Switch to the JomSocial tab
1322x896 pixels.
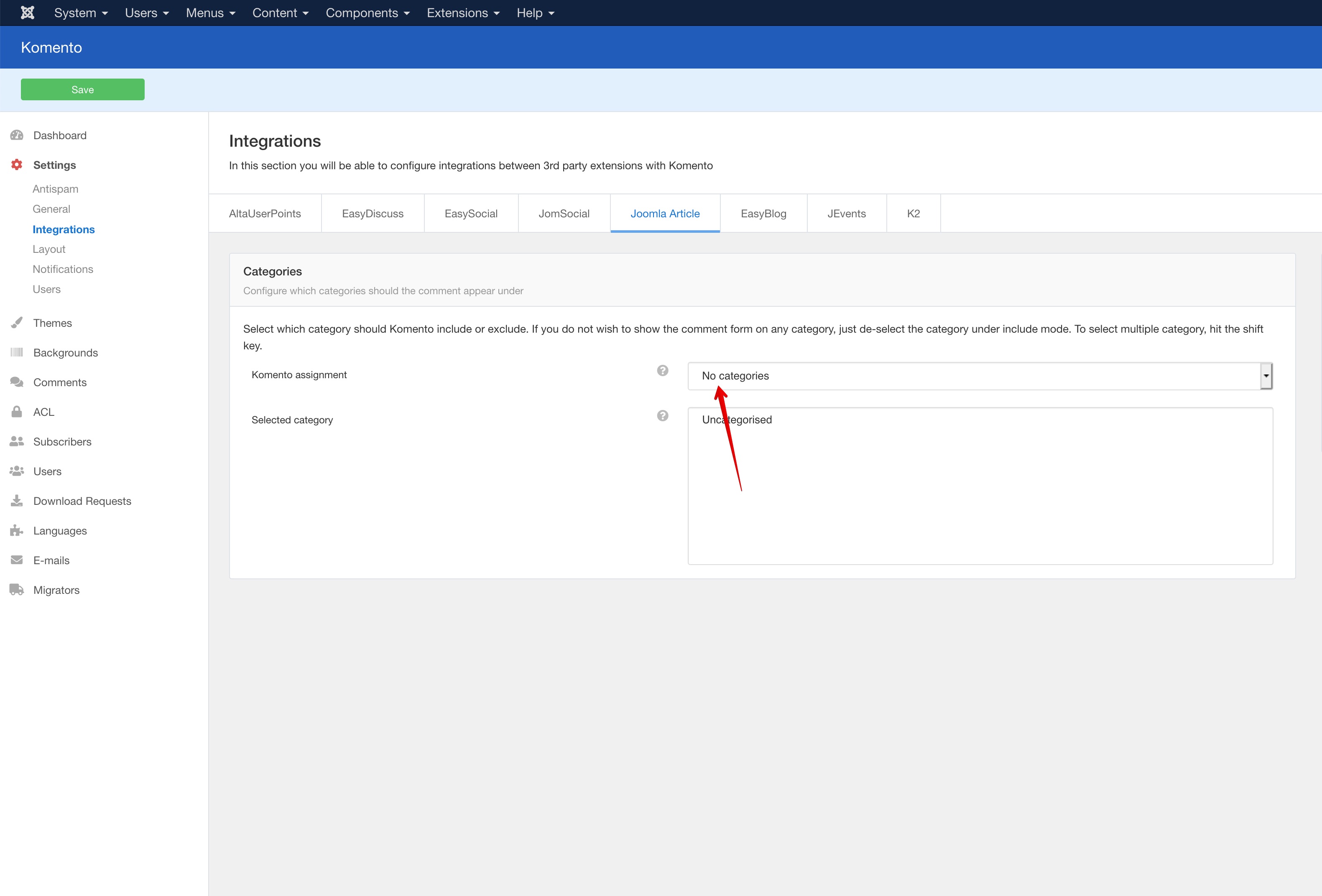(x=564, y=213)
